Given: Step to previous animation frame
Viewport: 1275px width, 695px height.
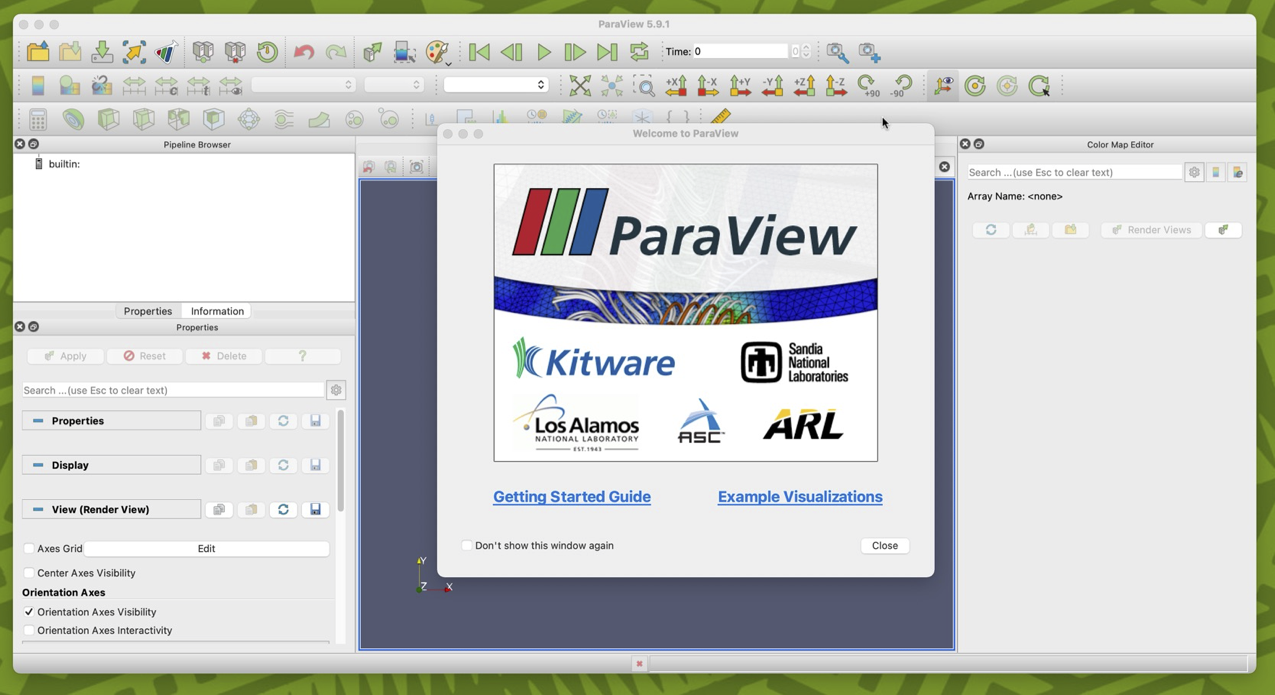Looking at the screenshot, I should click(x=512, y=51).
